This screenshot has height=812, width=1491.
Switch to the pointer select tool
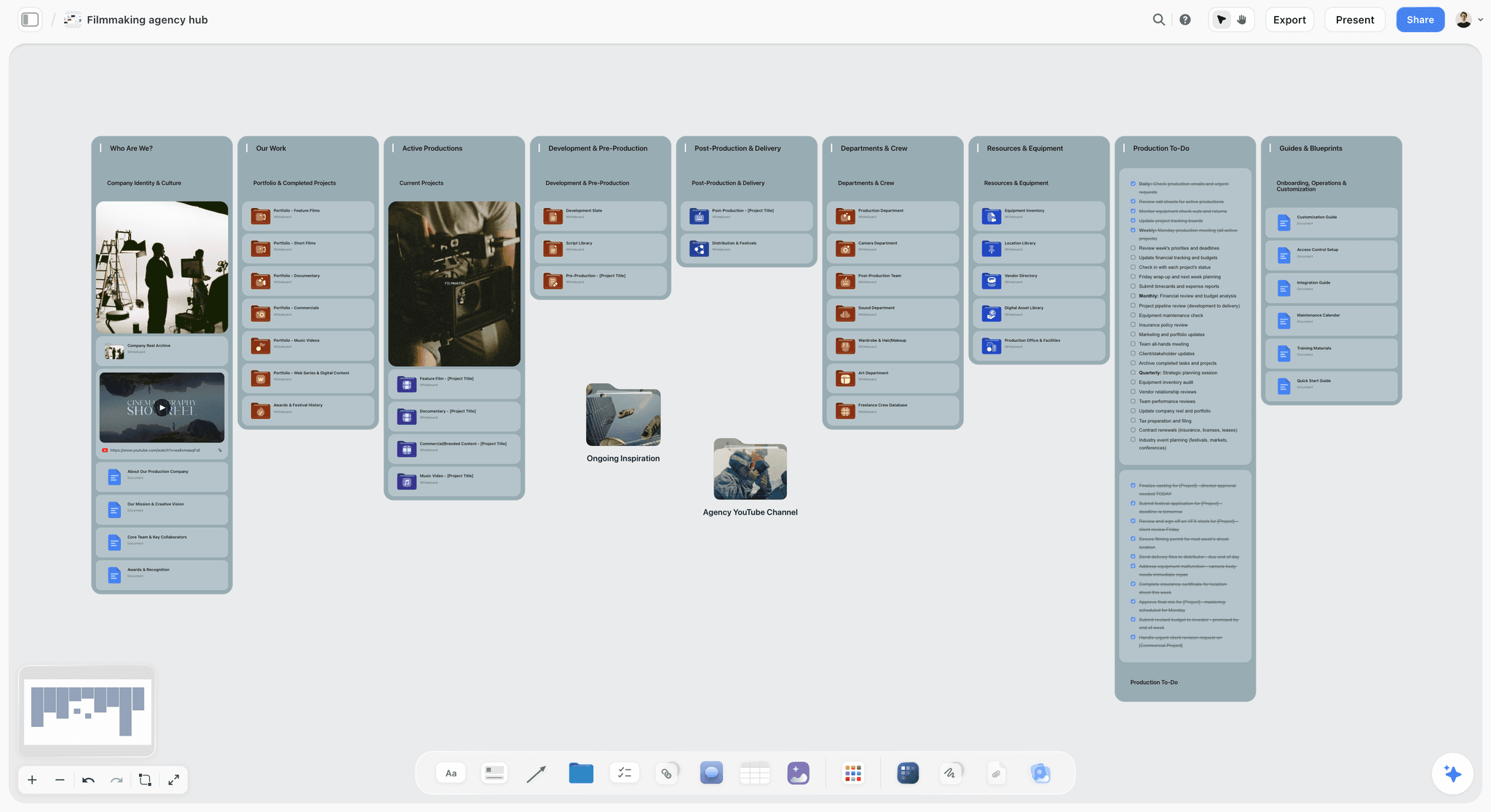[1221, 20]
